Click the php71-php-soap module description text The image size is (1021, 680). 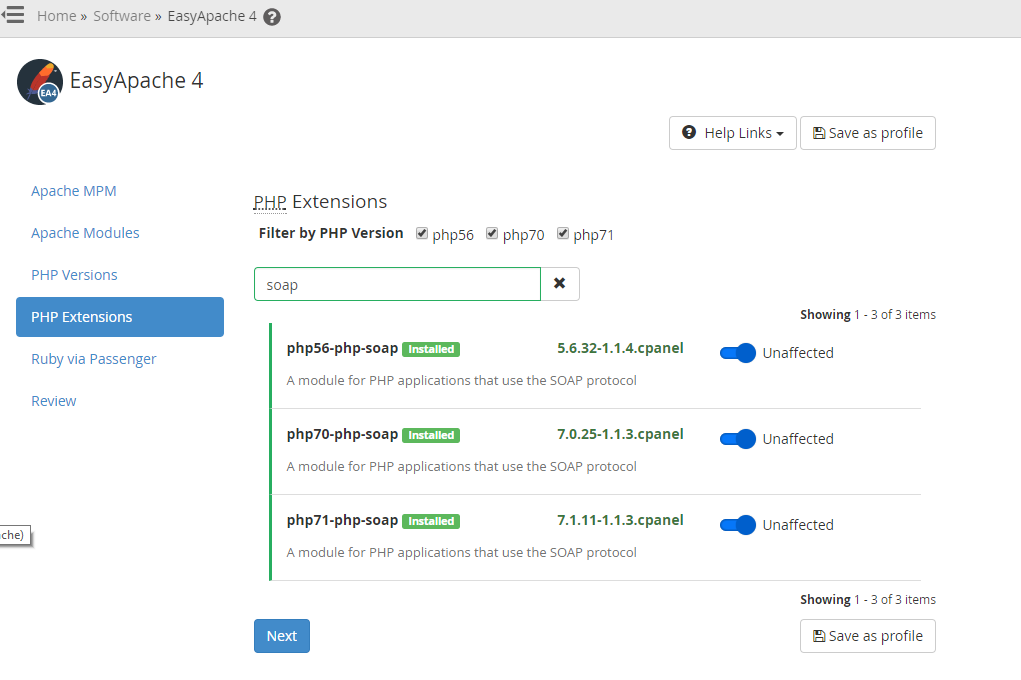462,552
